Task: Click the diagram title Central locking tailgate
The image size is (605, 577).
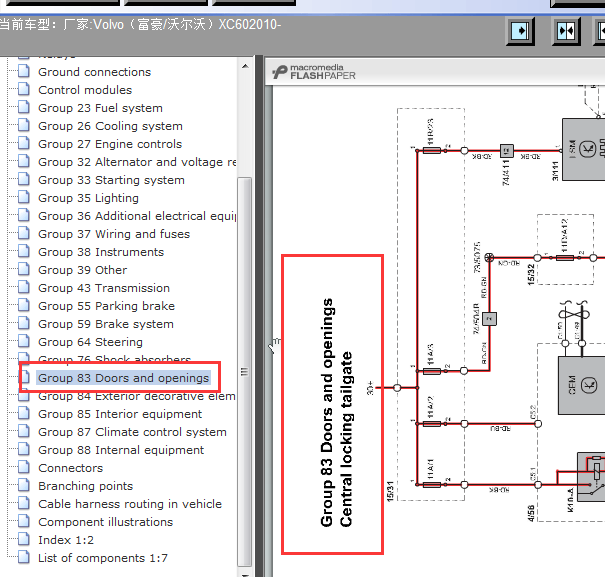Action: pos(346,439)
